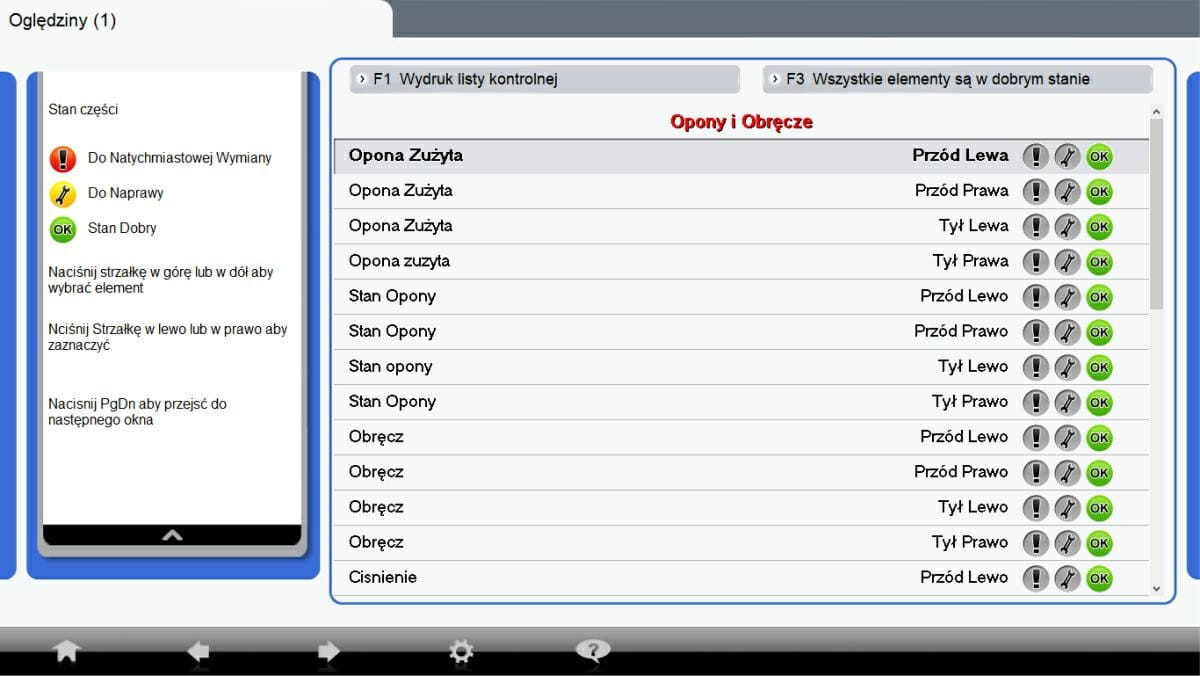Viewport: 1200px width, 676px height.
Task: Click F1 Wydruk listy kontrolnej button
Action: 545,79
